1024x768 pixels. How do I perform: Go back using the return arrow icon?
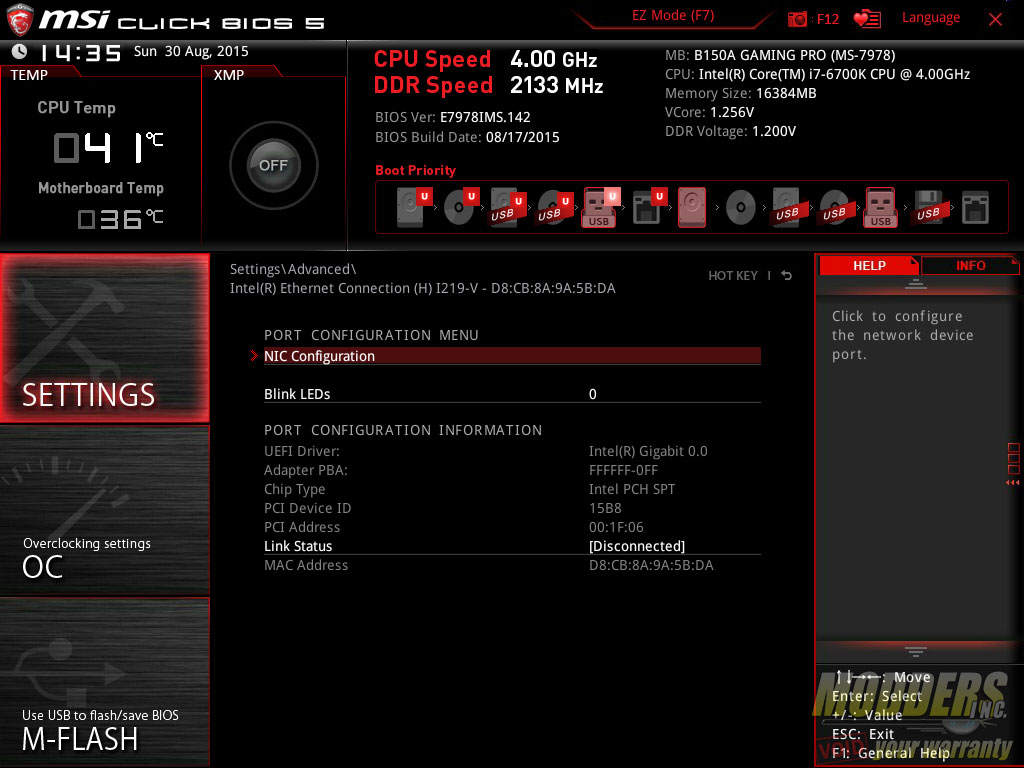click(x=787, y=276)
